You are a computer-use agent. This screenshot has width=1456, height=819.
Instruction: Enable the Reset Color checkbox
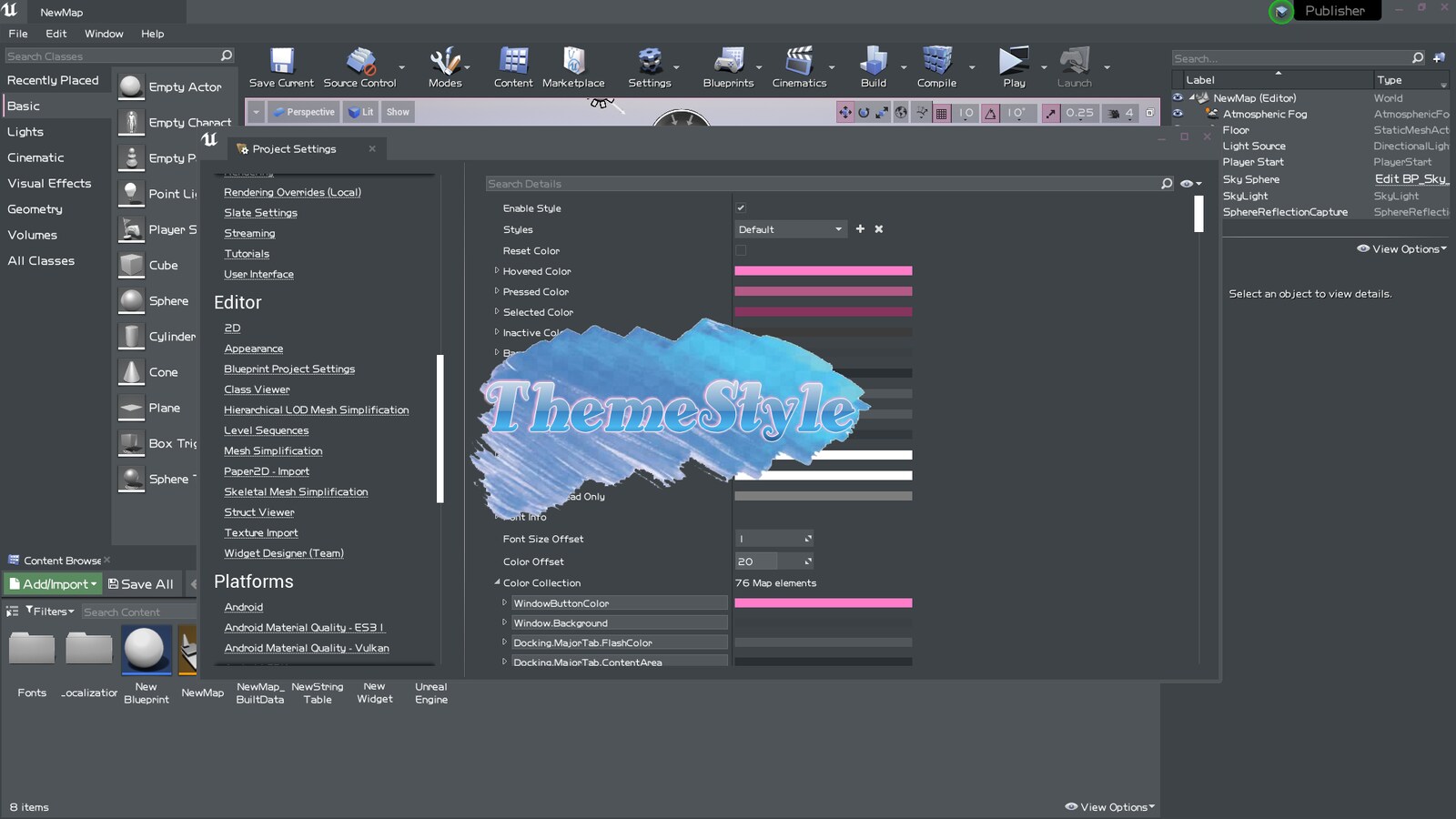pyautogui.click(x=742, y=250)
